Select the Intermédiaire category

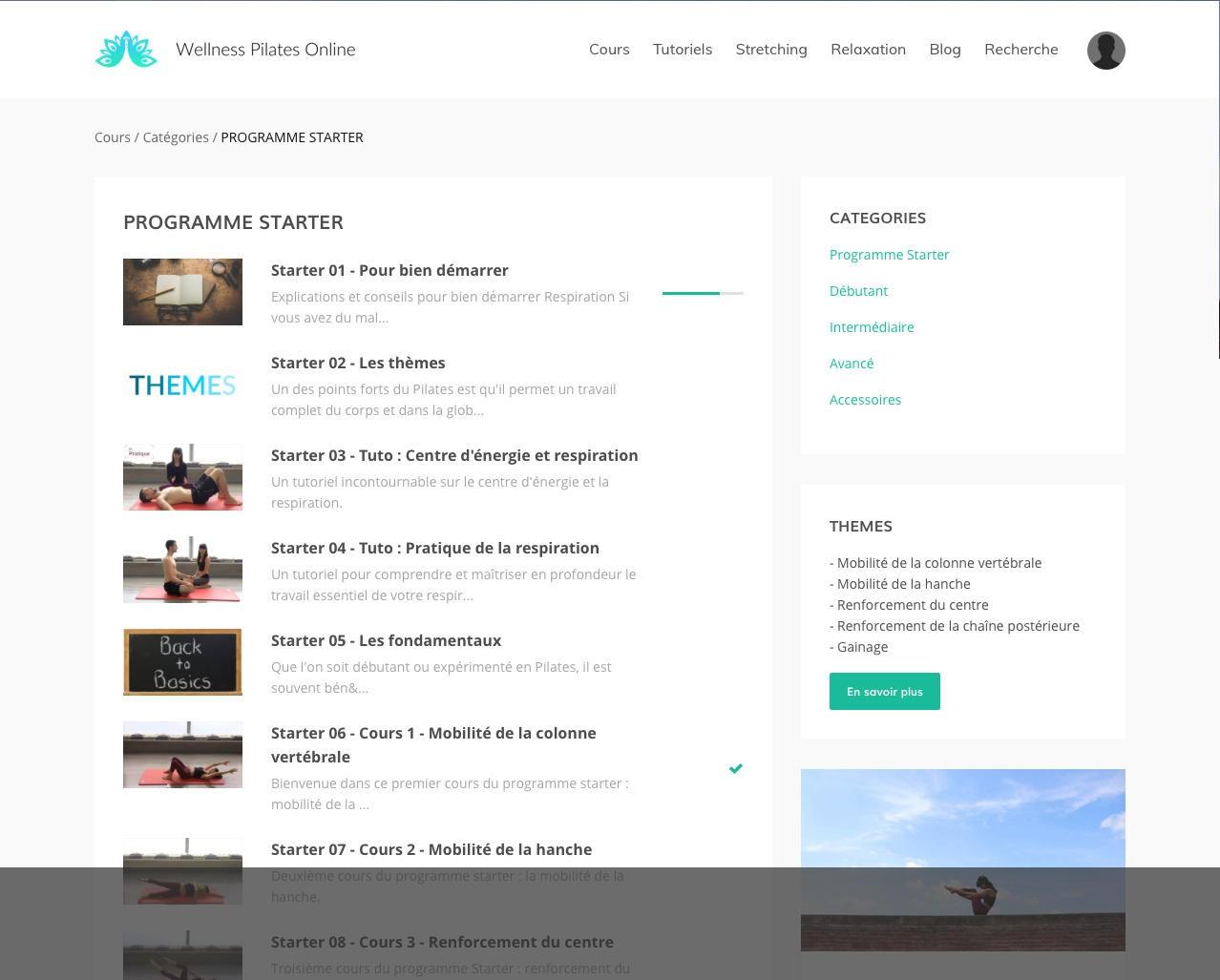(872, 327)
